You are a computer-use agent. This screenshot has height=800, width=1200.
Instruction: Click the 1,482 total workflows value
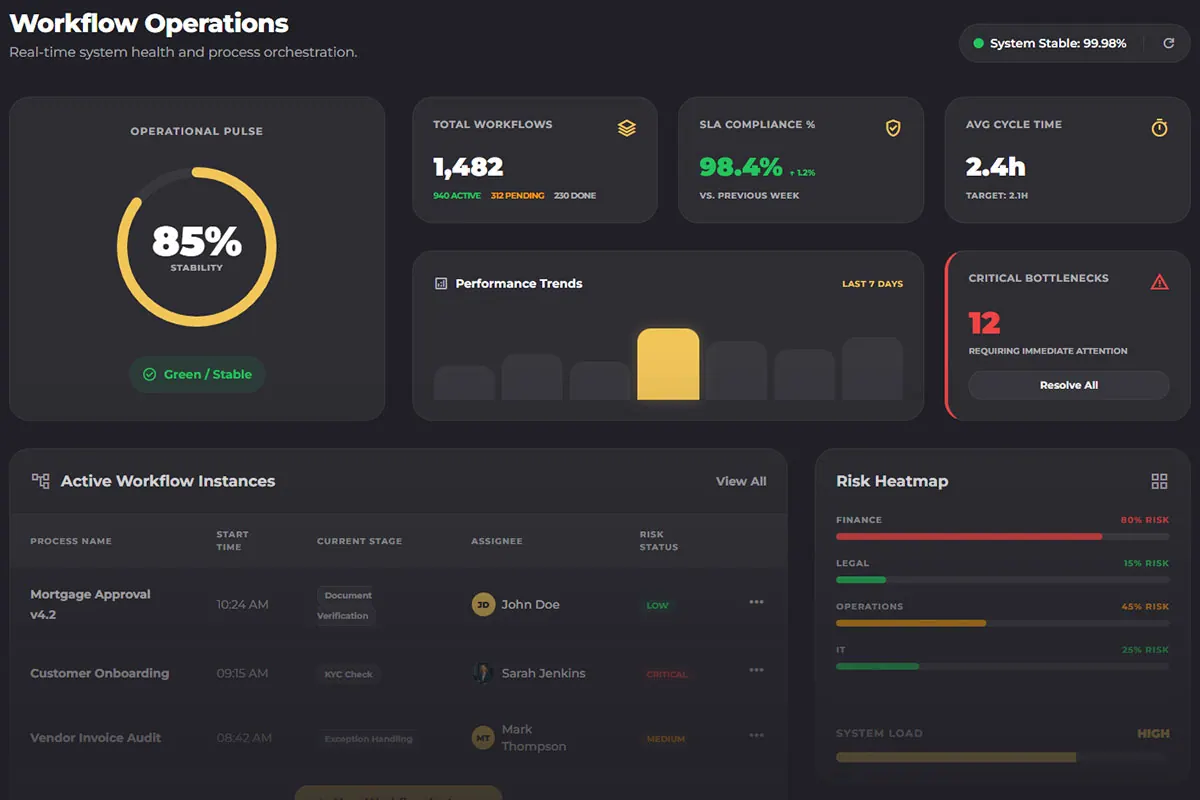pyautogui.click(x=468, y=167)
